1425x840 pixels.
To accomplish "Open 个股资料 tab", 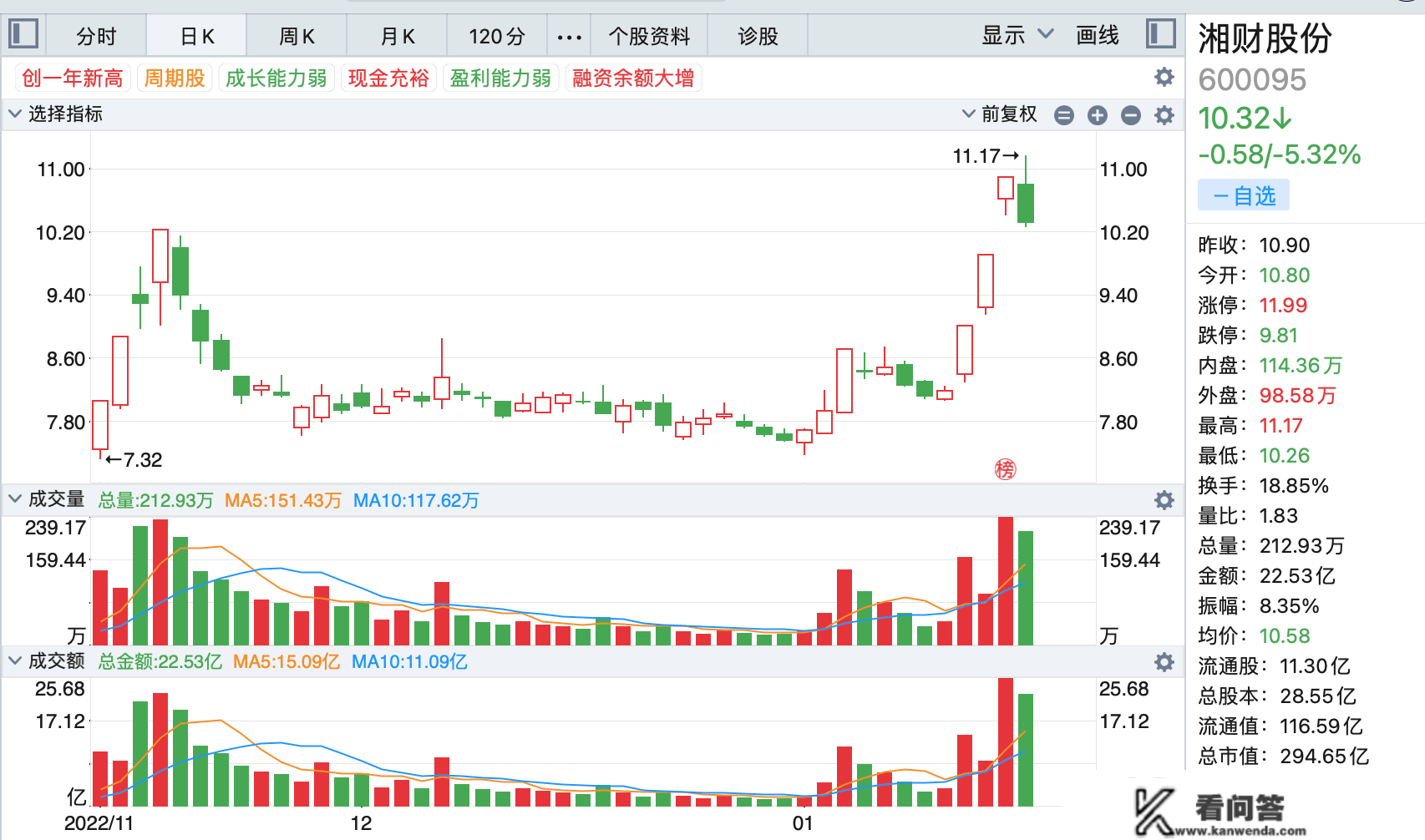I will [649, 36].
